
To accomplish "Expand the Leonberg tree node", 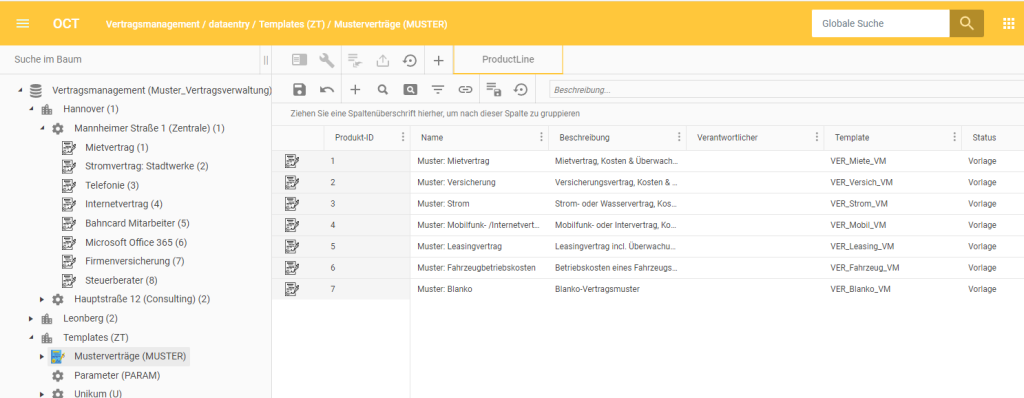I will [x=31, y=319].
